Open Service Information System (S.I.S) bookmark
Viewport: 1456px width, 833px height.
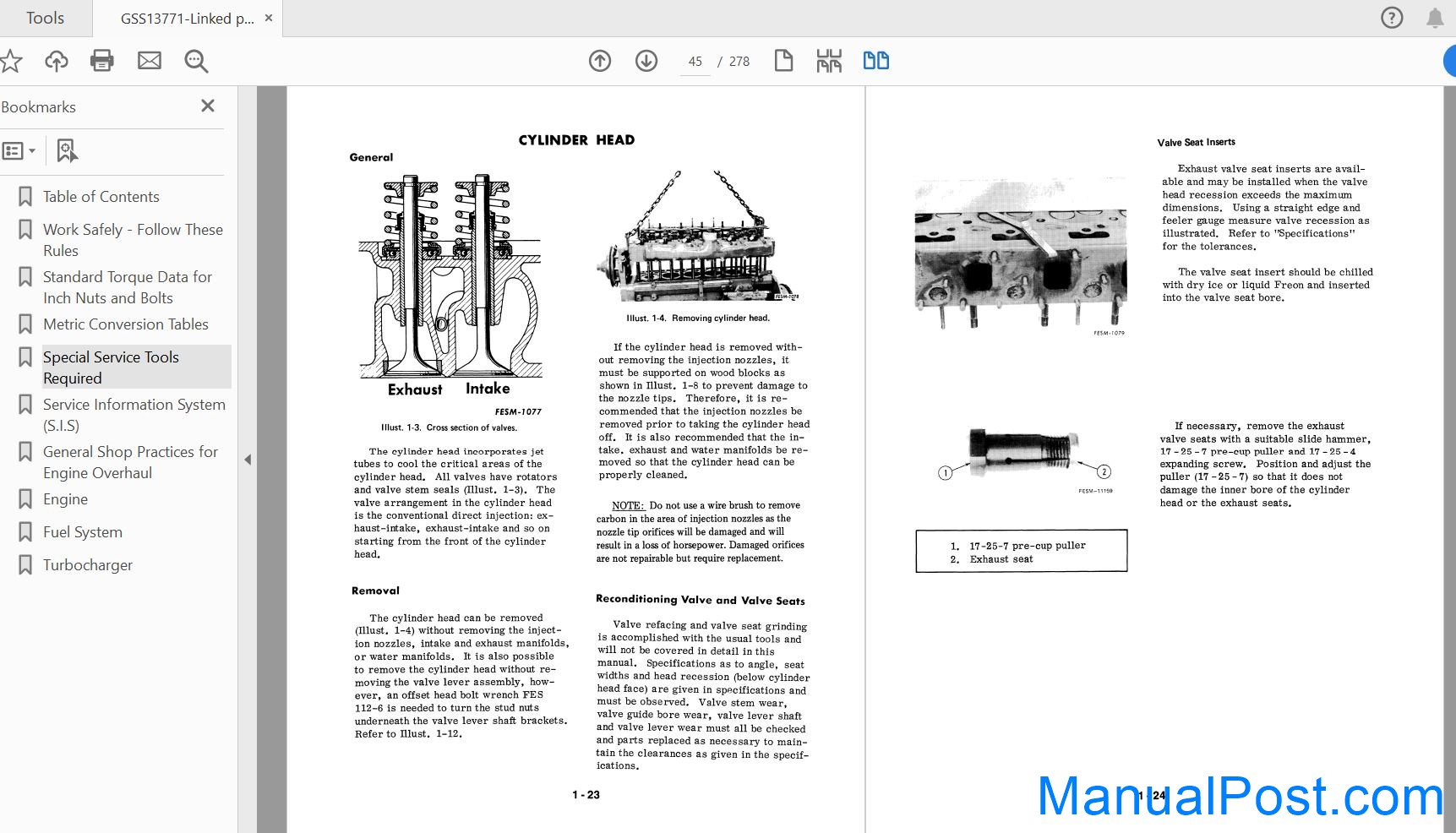(134, 415)
